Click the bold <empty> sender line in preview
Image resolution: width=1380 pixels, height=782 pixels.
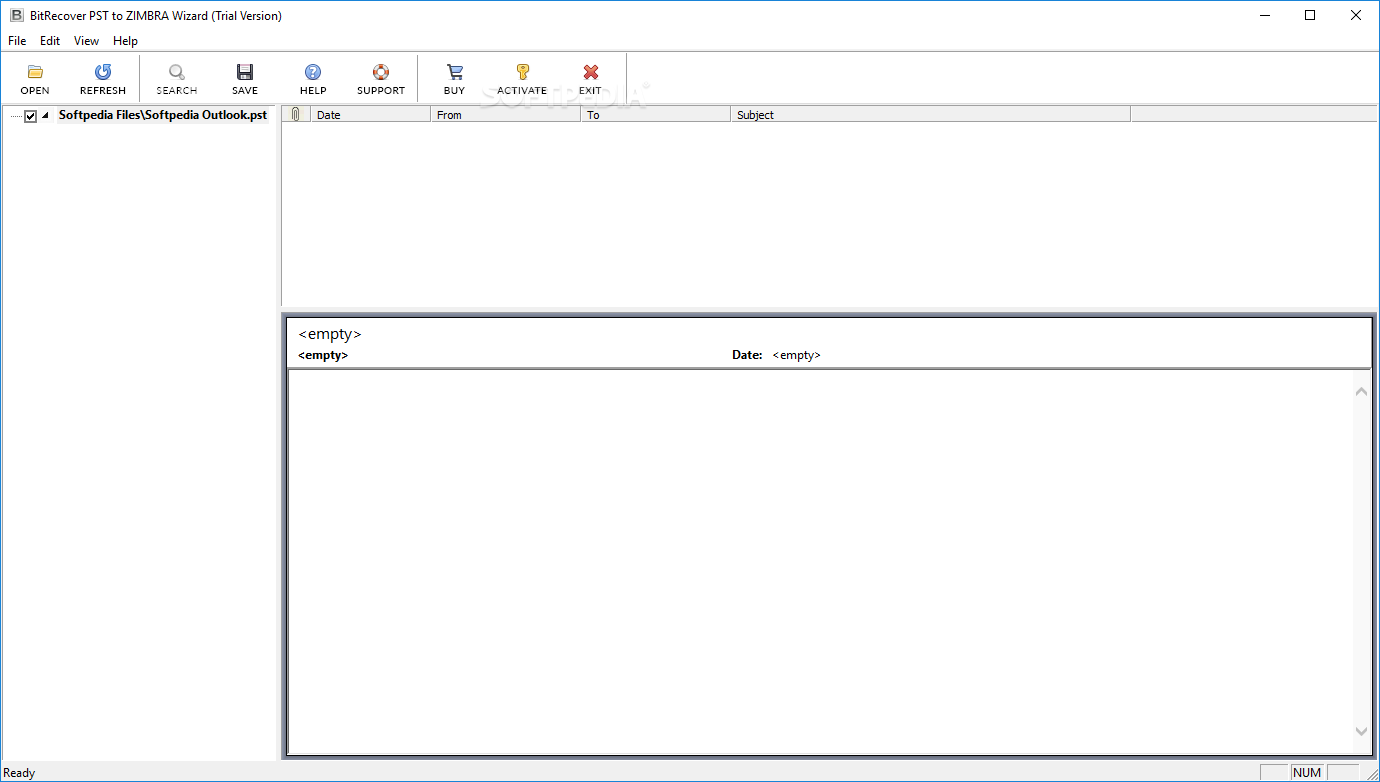[323, 355]
